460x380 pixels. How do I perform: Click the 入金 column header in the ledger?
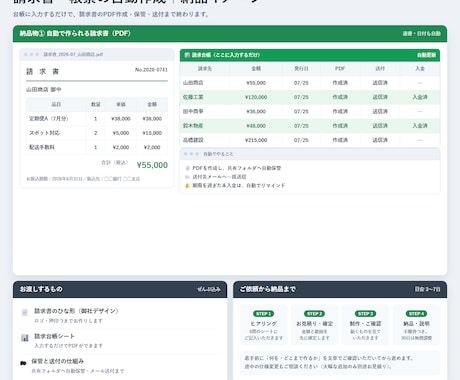[420, 68]
